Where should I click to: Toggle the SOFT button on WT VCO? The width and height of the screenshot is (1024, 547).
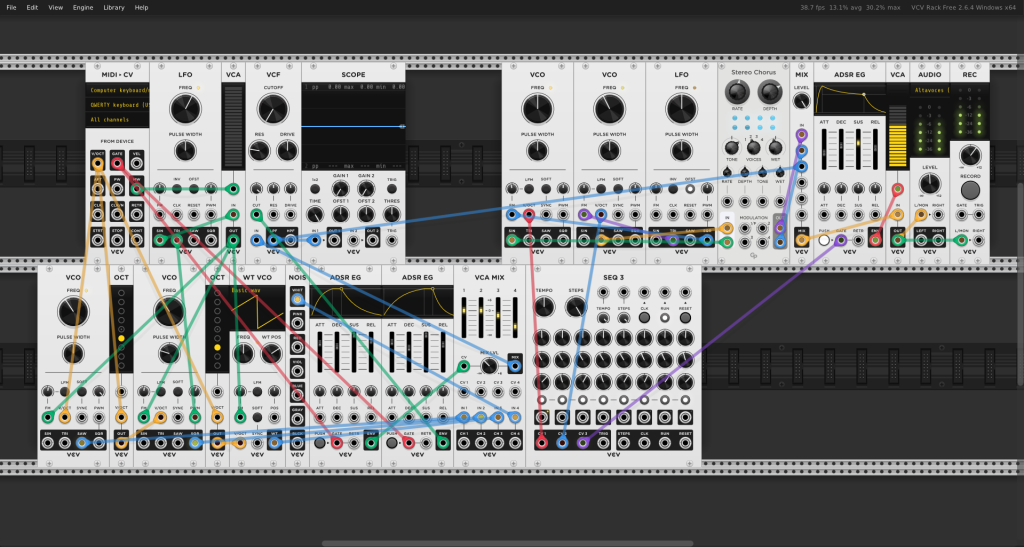click(x=257, y=417)
